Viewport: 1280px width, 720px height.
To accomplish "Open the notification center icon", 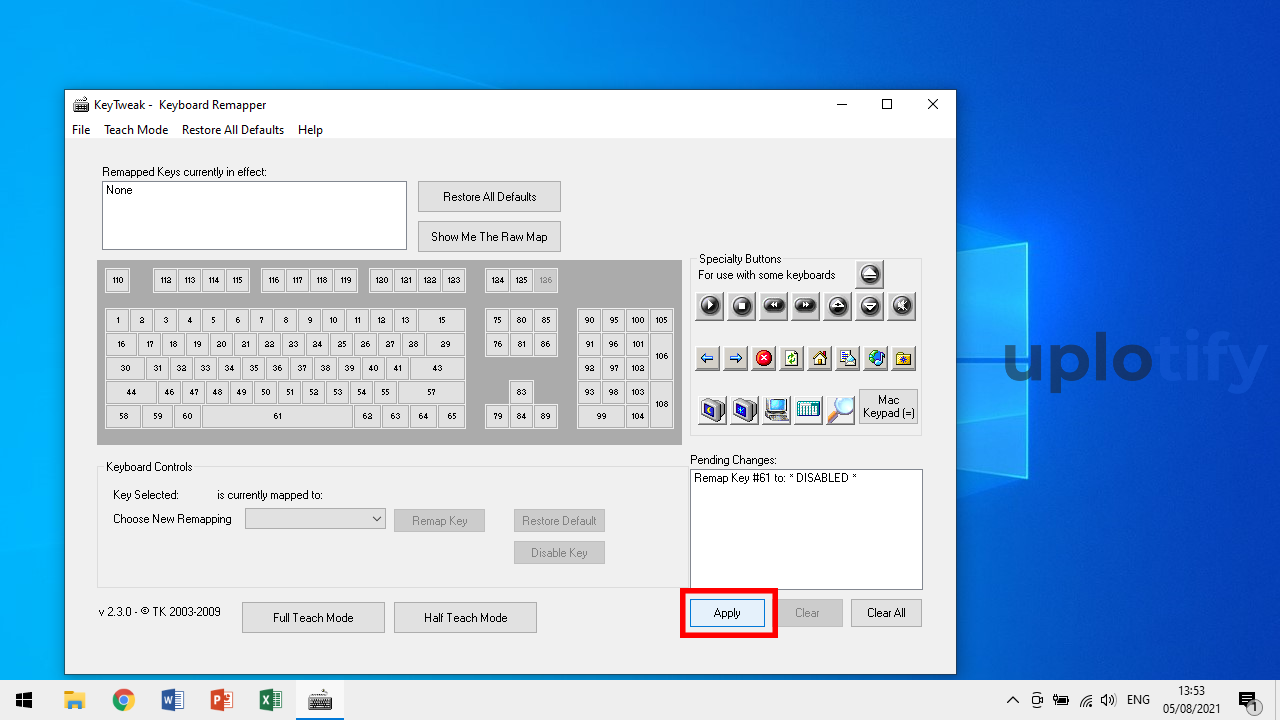I will [x=1248, y=700].
